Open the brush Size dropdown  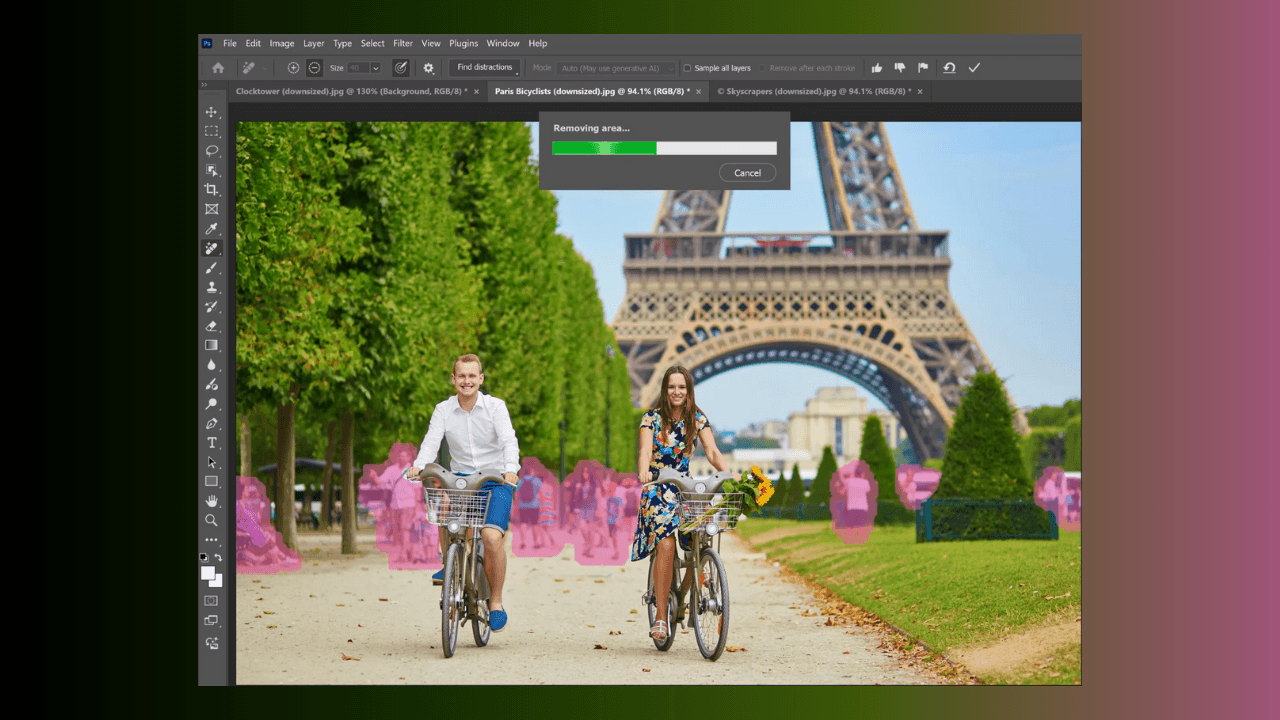(x=375, y=67)
